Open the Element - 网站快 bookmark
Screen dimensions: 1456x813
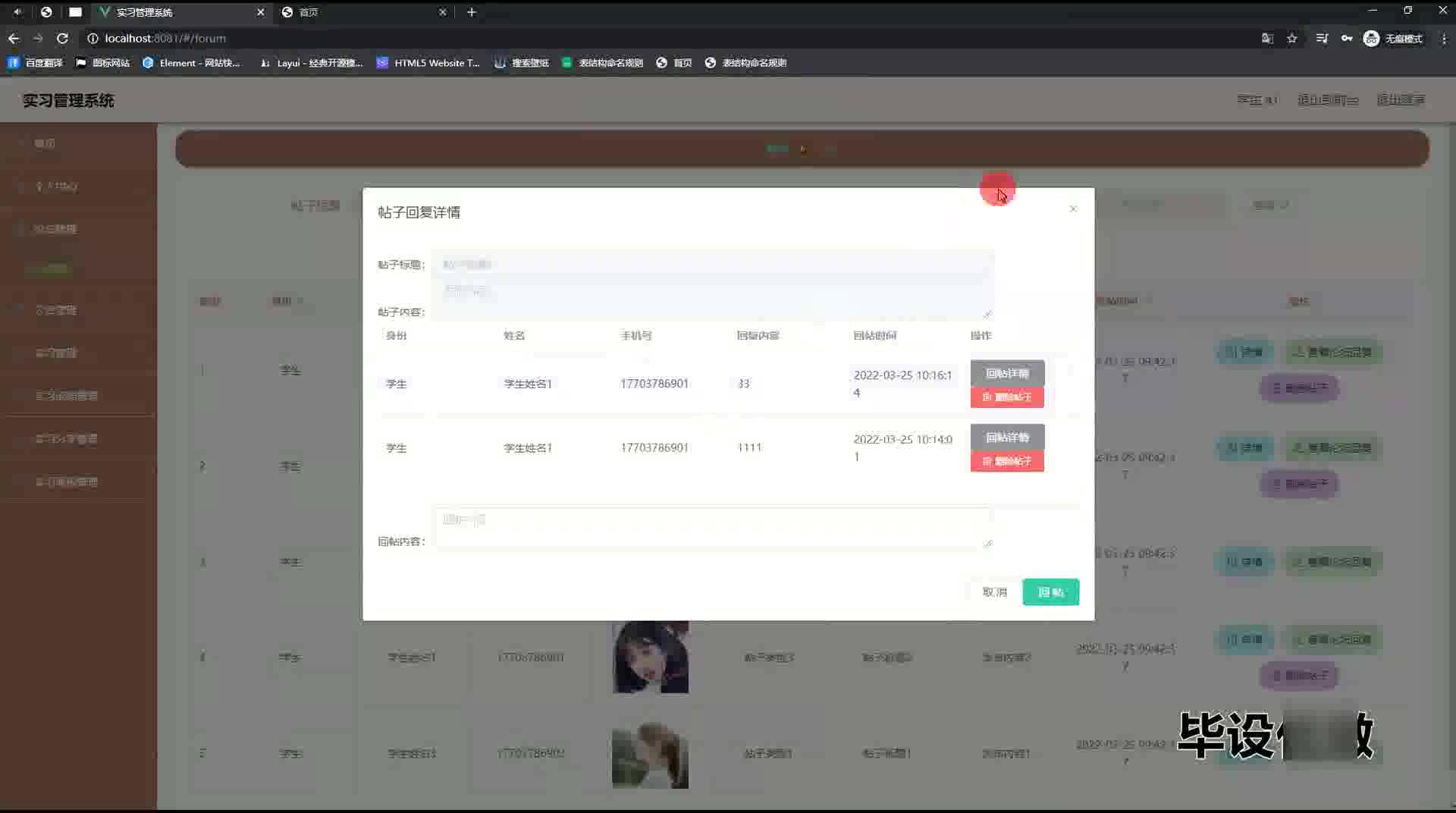click(x=192, y=63)
